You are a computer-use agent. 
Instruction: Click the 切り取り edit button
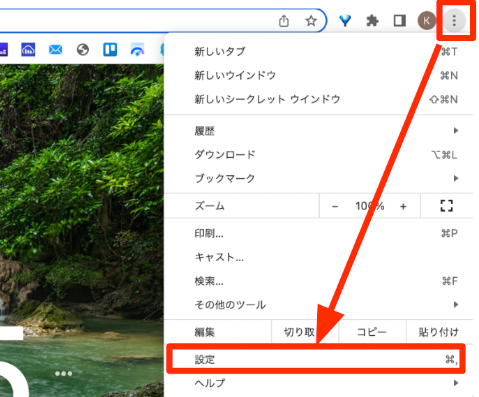305,332
